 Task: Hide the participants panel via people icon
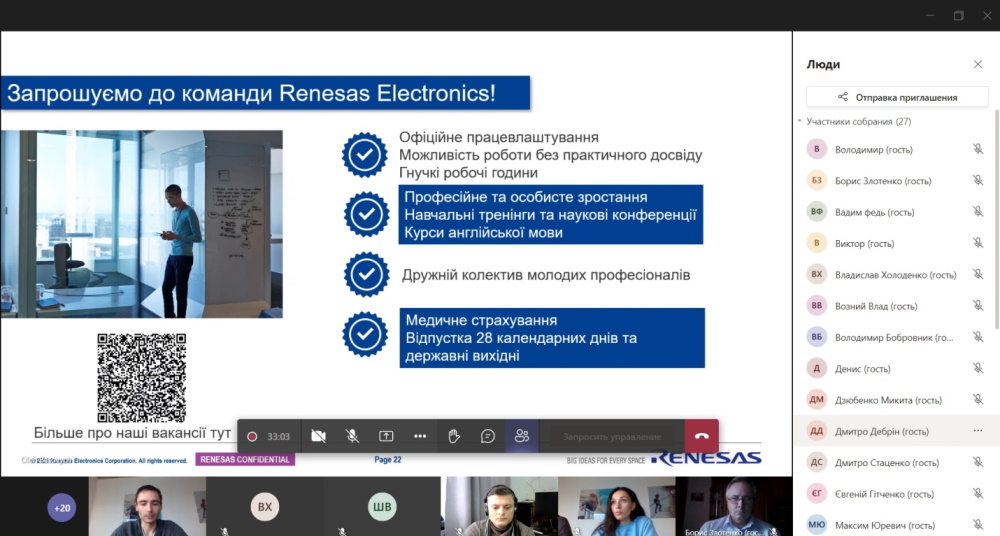(x=522, y=436)
